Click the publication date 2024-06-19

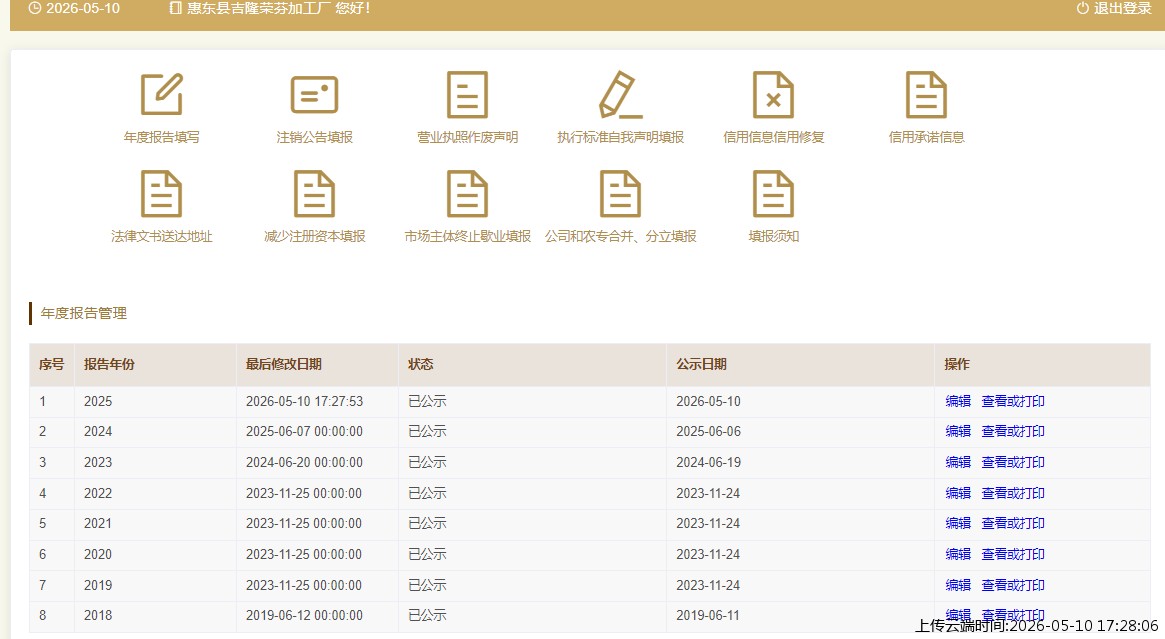(x=708, y=462)
